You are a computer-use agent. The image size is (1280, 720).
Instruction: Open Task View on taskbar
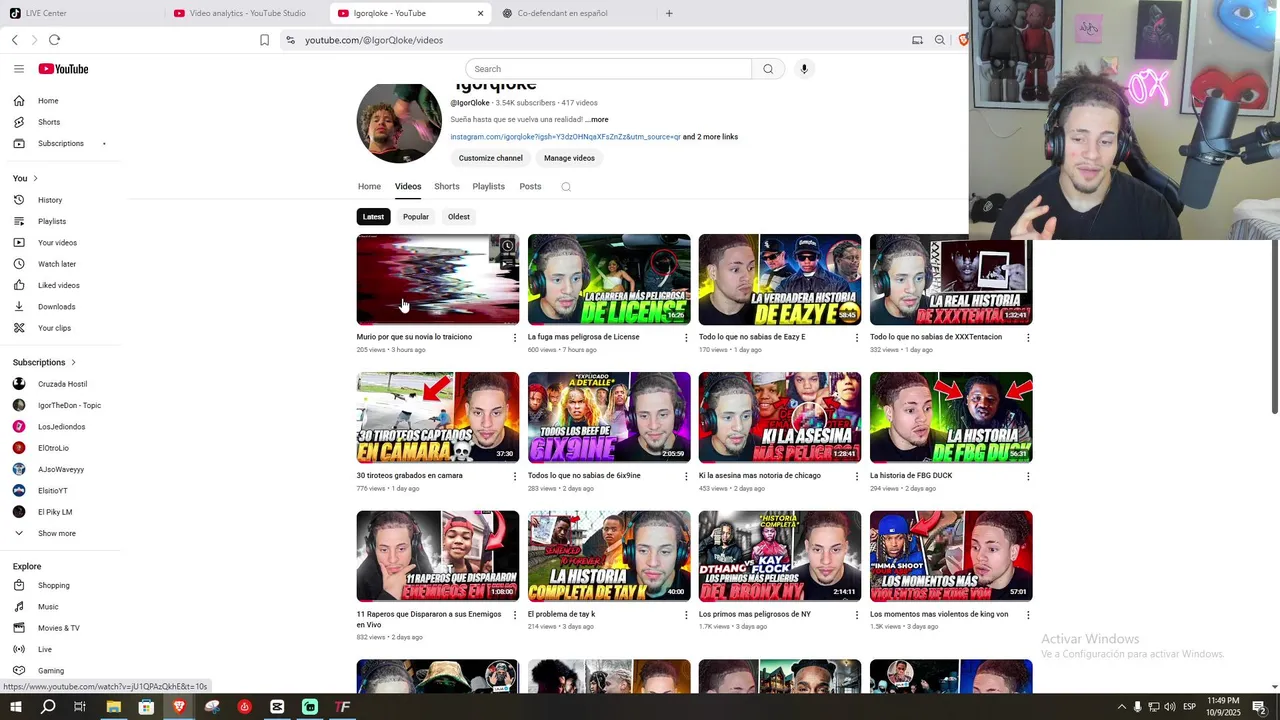[80, 707]
